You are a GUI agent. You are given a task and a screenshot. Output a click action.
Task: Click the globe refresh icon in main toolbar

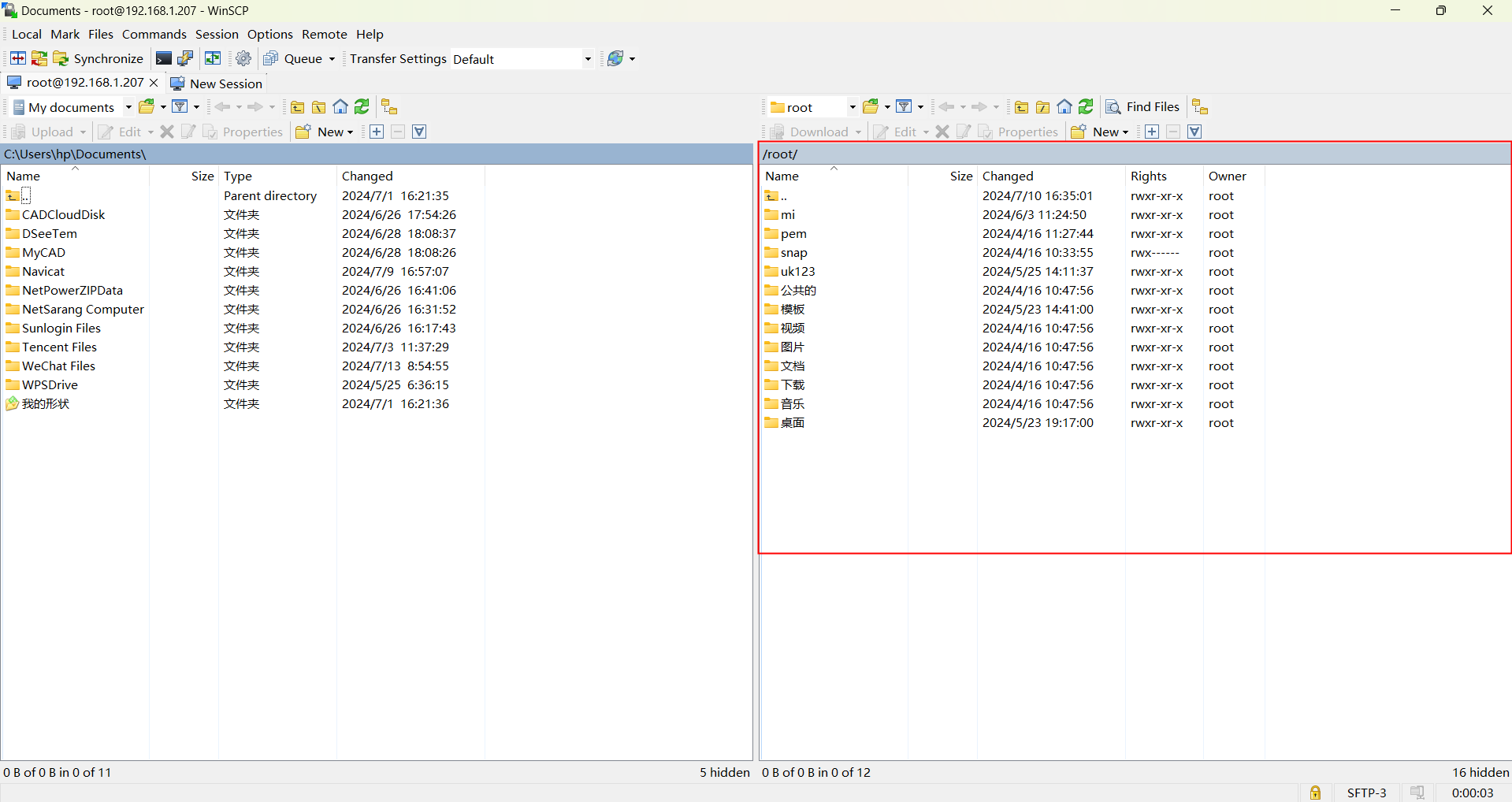[615, 58]
